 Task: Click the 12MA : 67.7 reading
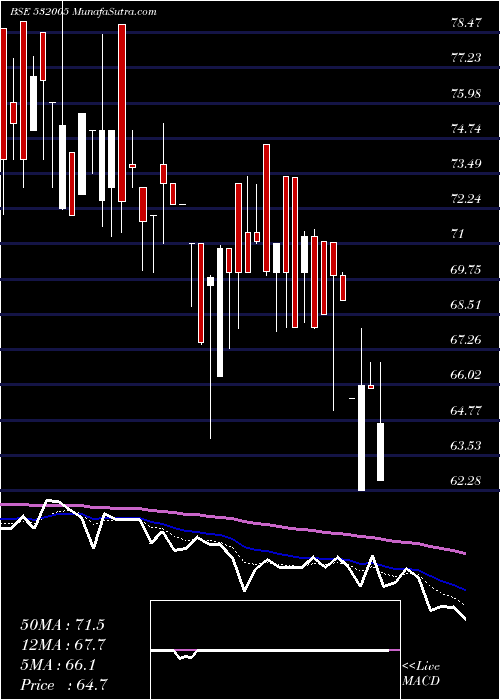[62, 645]
